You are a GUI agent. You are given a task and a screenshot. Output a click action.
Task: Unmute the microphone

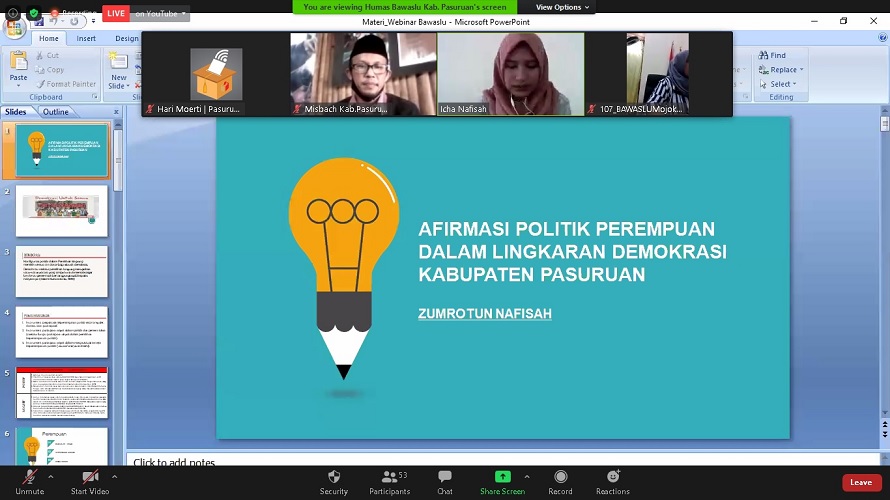[29, 477]
